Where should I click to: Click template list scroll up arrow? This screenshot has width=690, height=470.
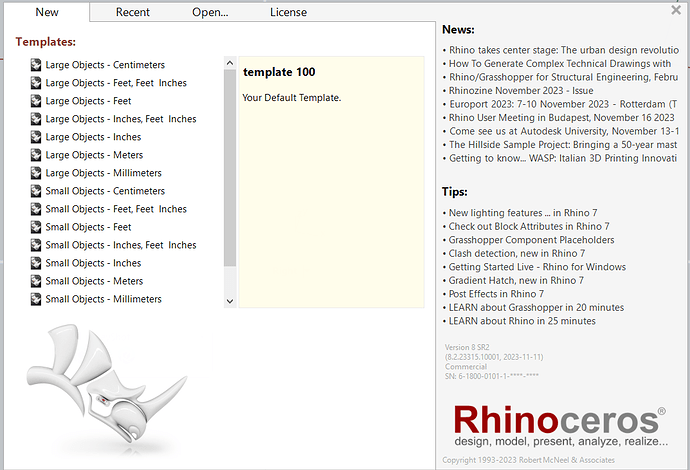click(x=230, y=63)
